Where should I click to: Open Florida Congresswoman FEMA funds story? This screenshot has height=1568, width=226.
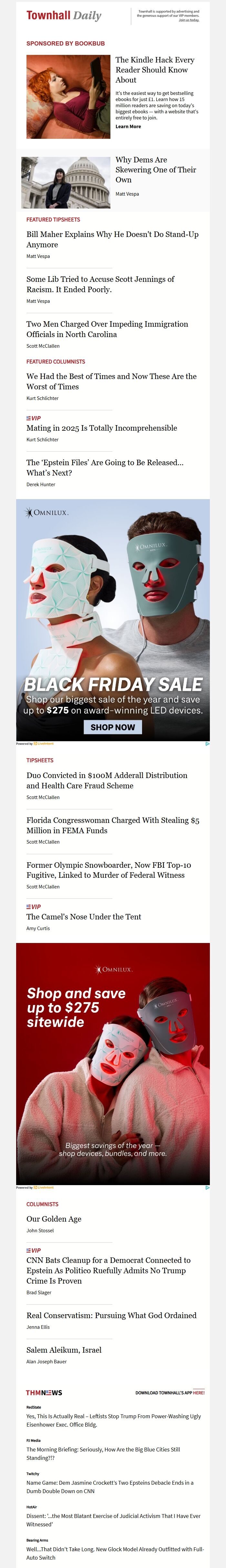tap(113, 825)
